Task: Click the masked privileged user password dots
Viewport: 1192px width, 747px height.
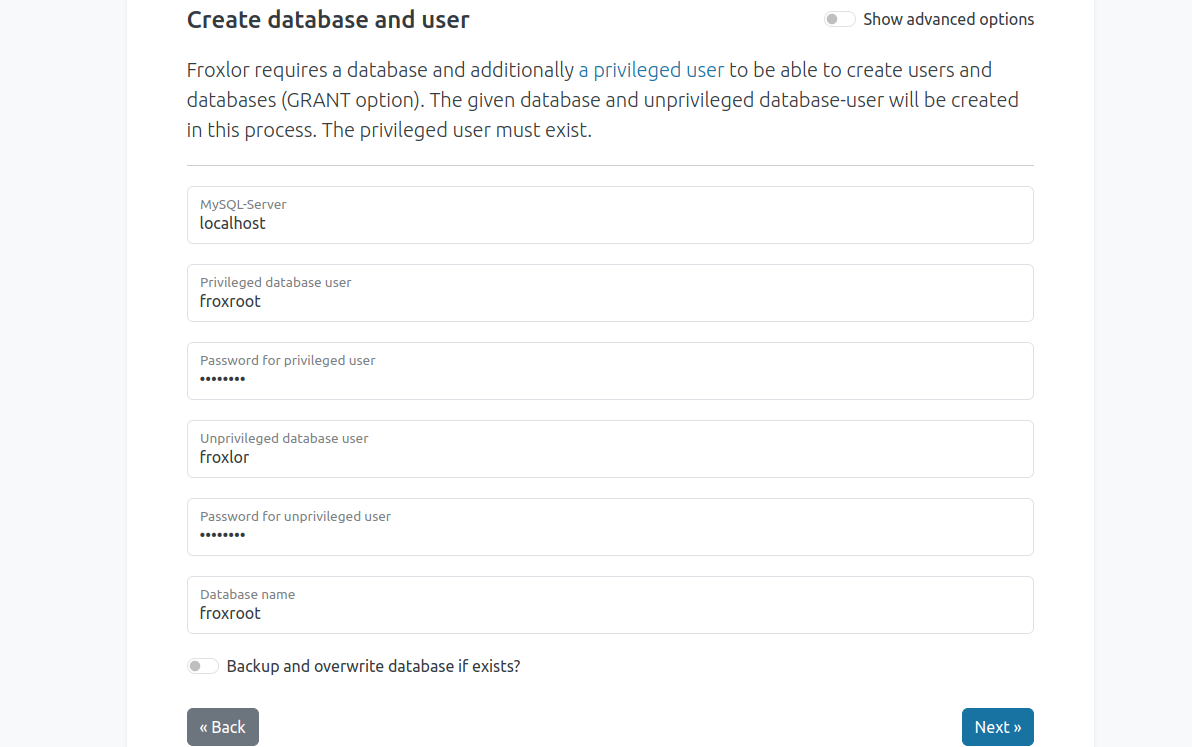Action: 222,380
